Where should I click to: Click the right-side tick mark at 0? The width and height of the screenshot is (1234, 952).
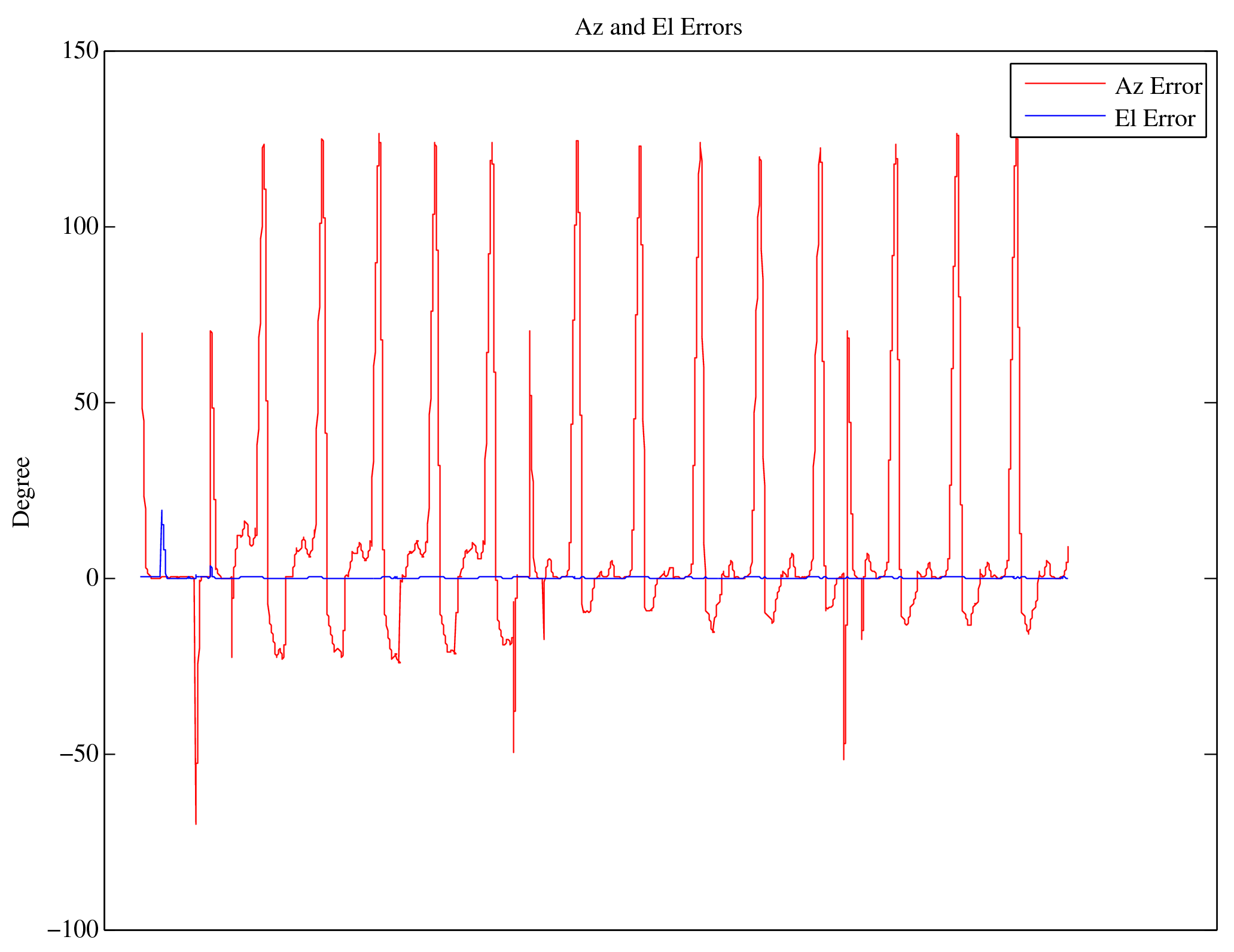pyautogui.click(x=1210, y=578)
